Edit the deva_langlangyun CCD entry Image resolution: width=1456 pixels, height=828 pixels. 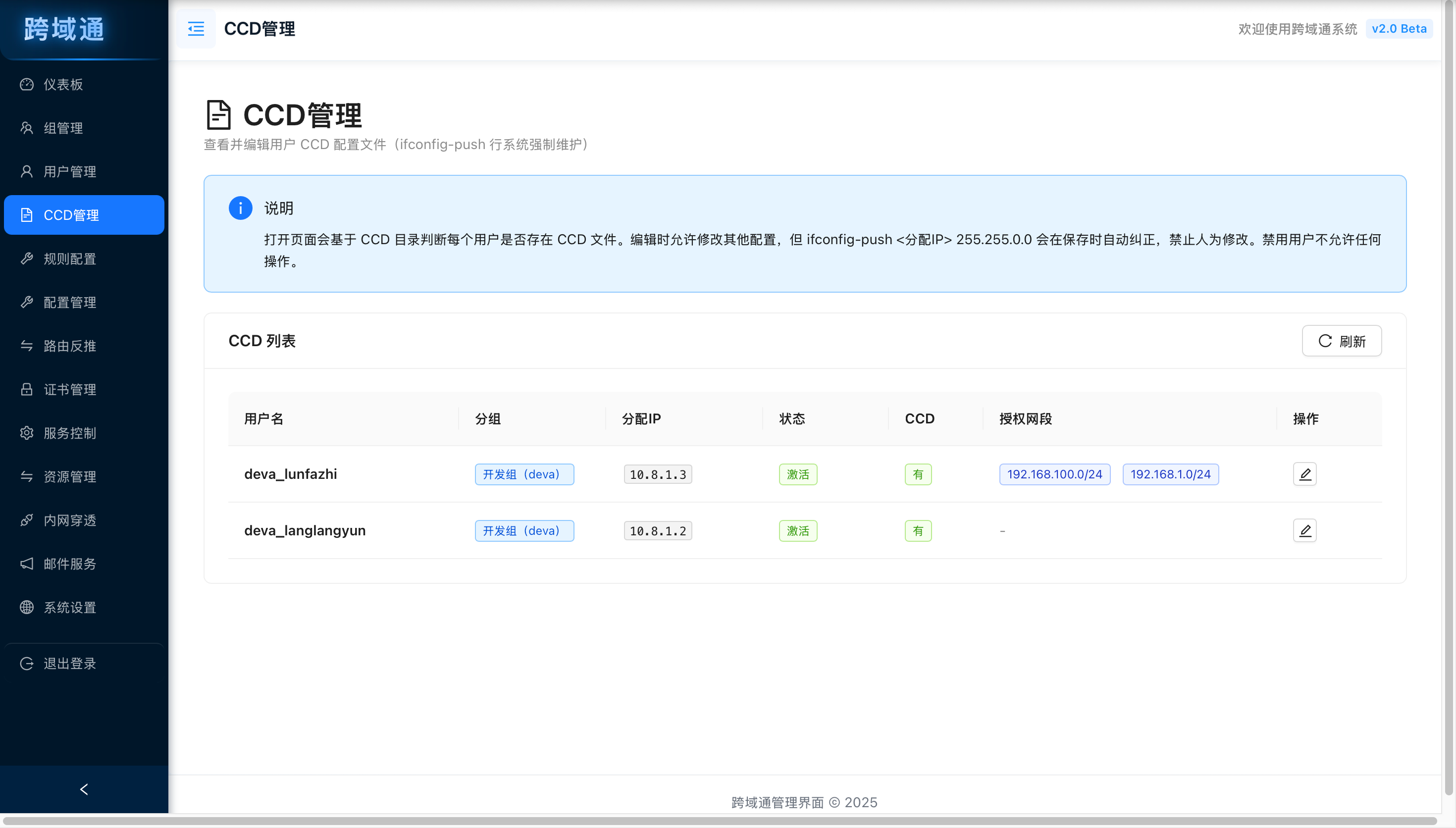(1305, 530)
